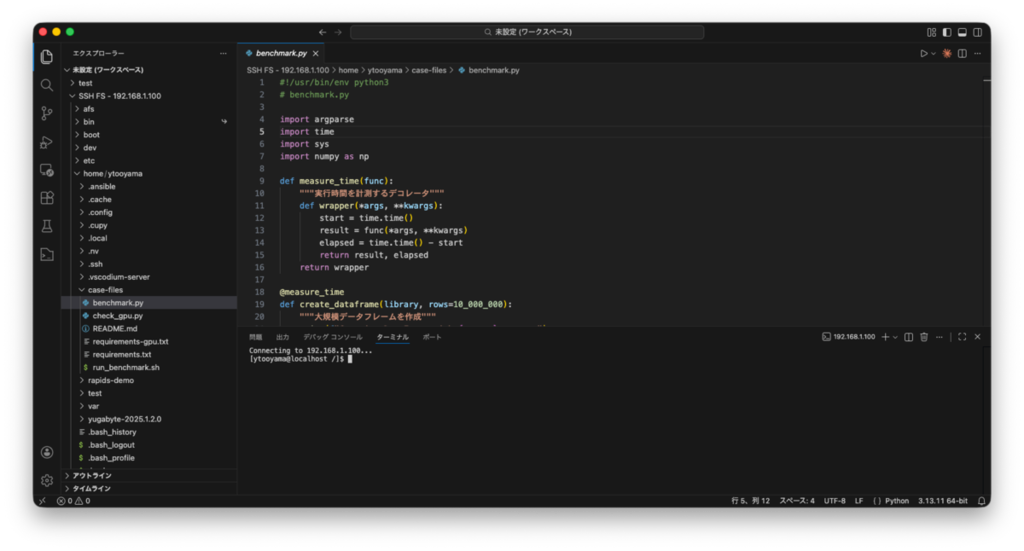Image resolution: width=1024 pixels, height=551 pixels.
Task: Go forward with the navigation right arrow
Action: point(338,32)
